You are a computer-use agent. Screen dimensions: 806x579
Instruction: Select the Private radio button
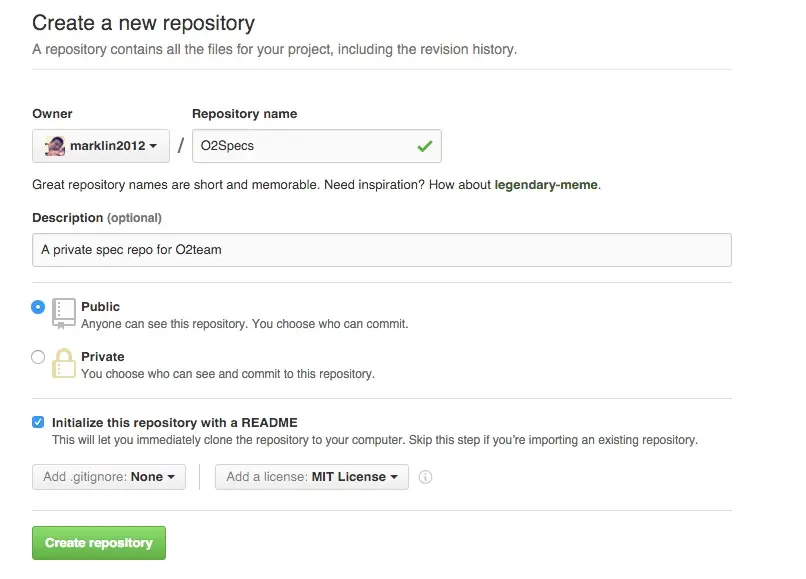click(38, 357)
